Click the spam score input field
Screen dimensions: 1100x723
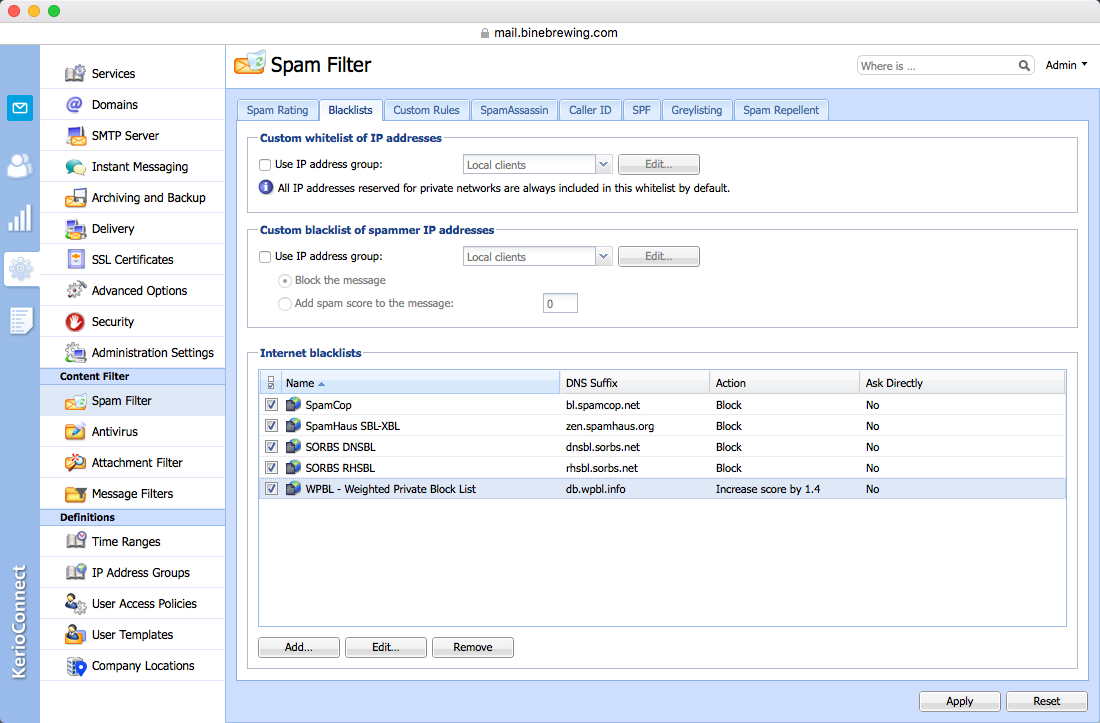pyautogui.click(x=560, y=303)
